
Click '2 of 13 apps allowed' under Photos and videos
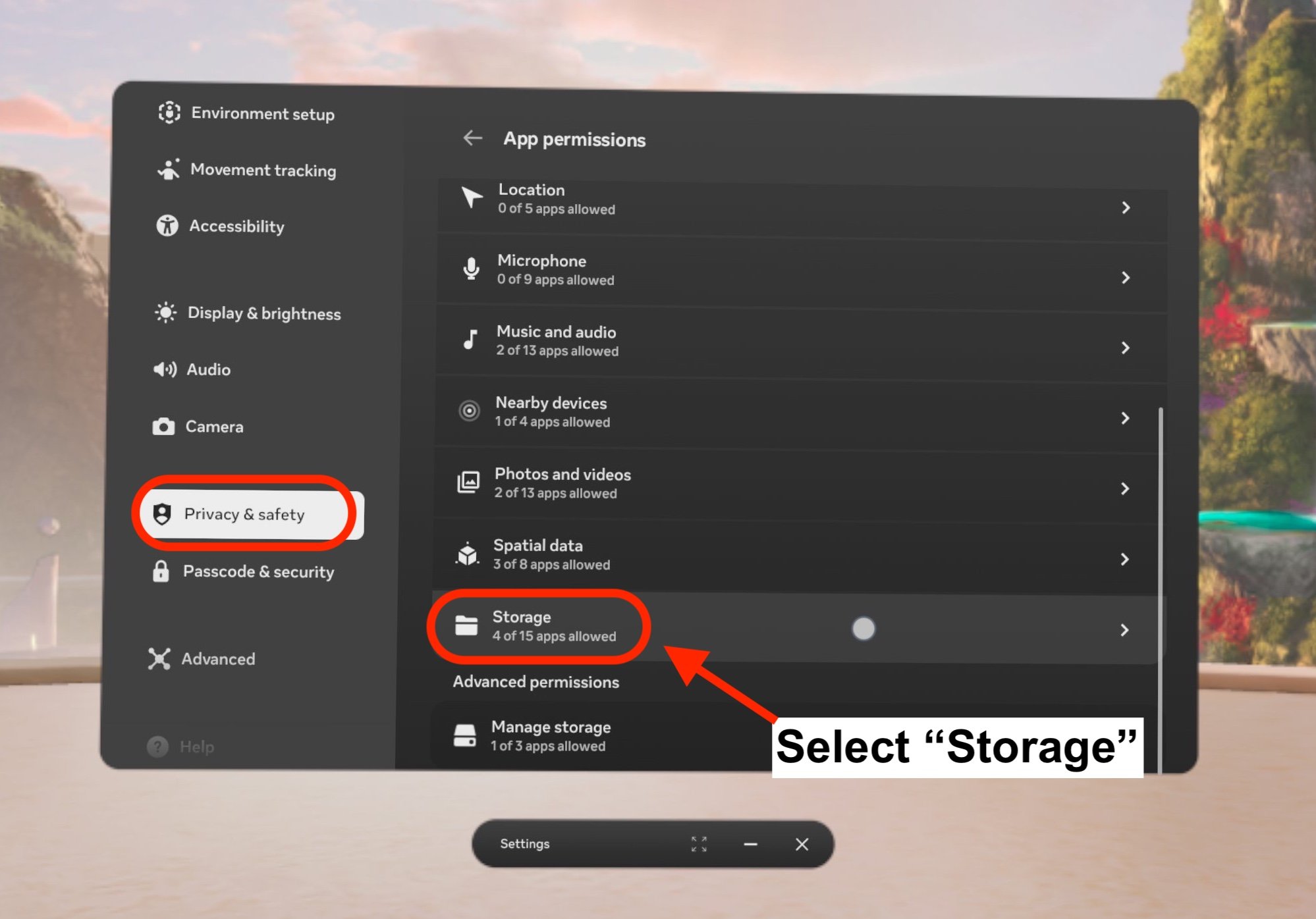[556, 493]
